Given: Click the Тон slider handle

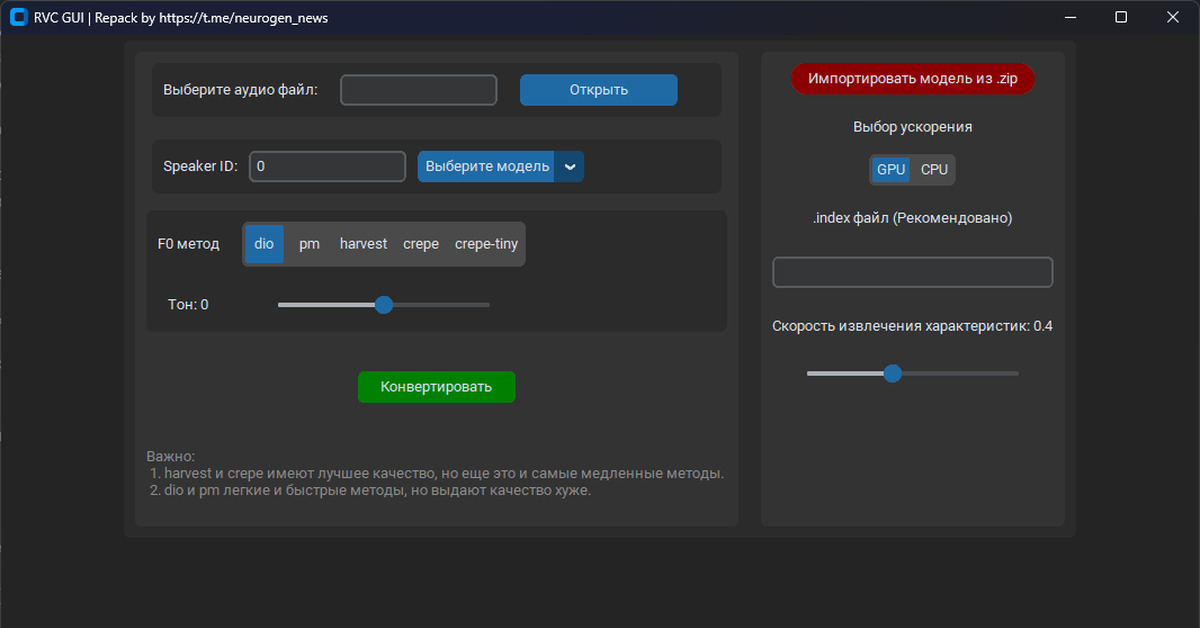Looking at the screenshot, I should click(x=383, y=305).
